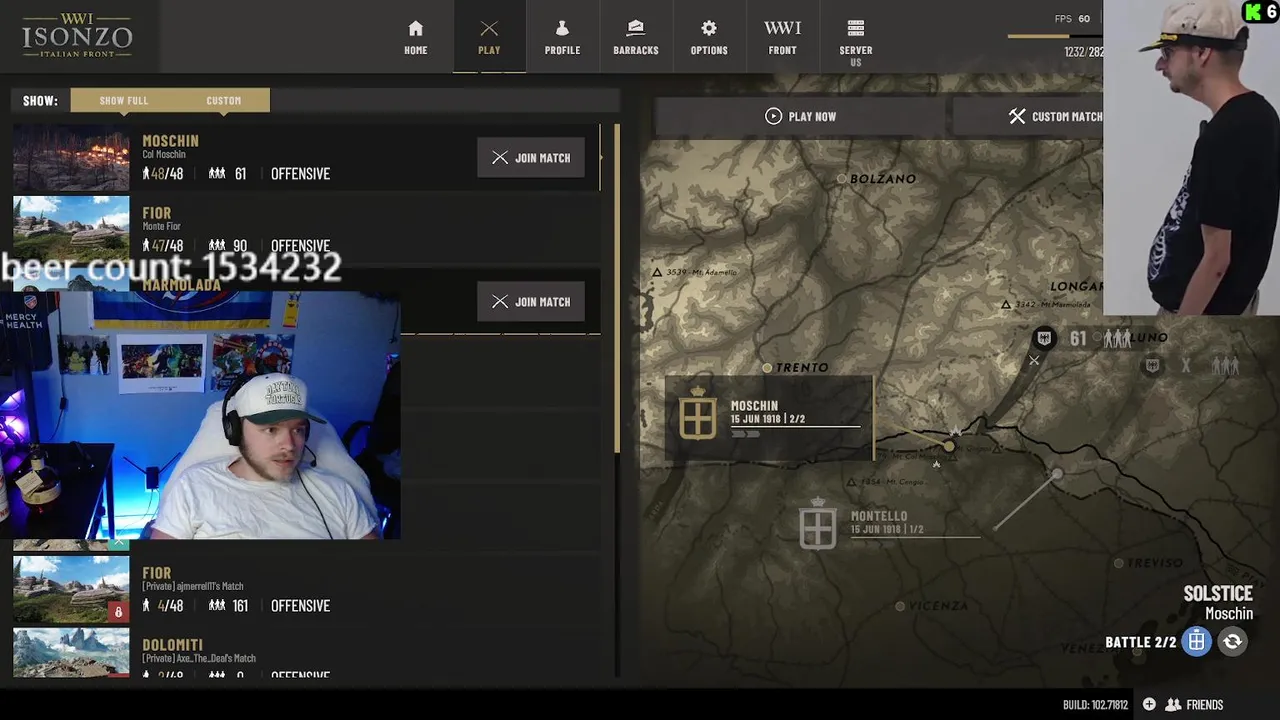The height and width of the screenshot is (720, 1280).
Task: Select the Play tab with crossed swords
Action: (489, 37)
